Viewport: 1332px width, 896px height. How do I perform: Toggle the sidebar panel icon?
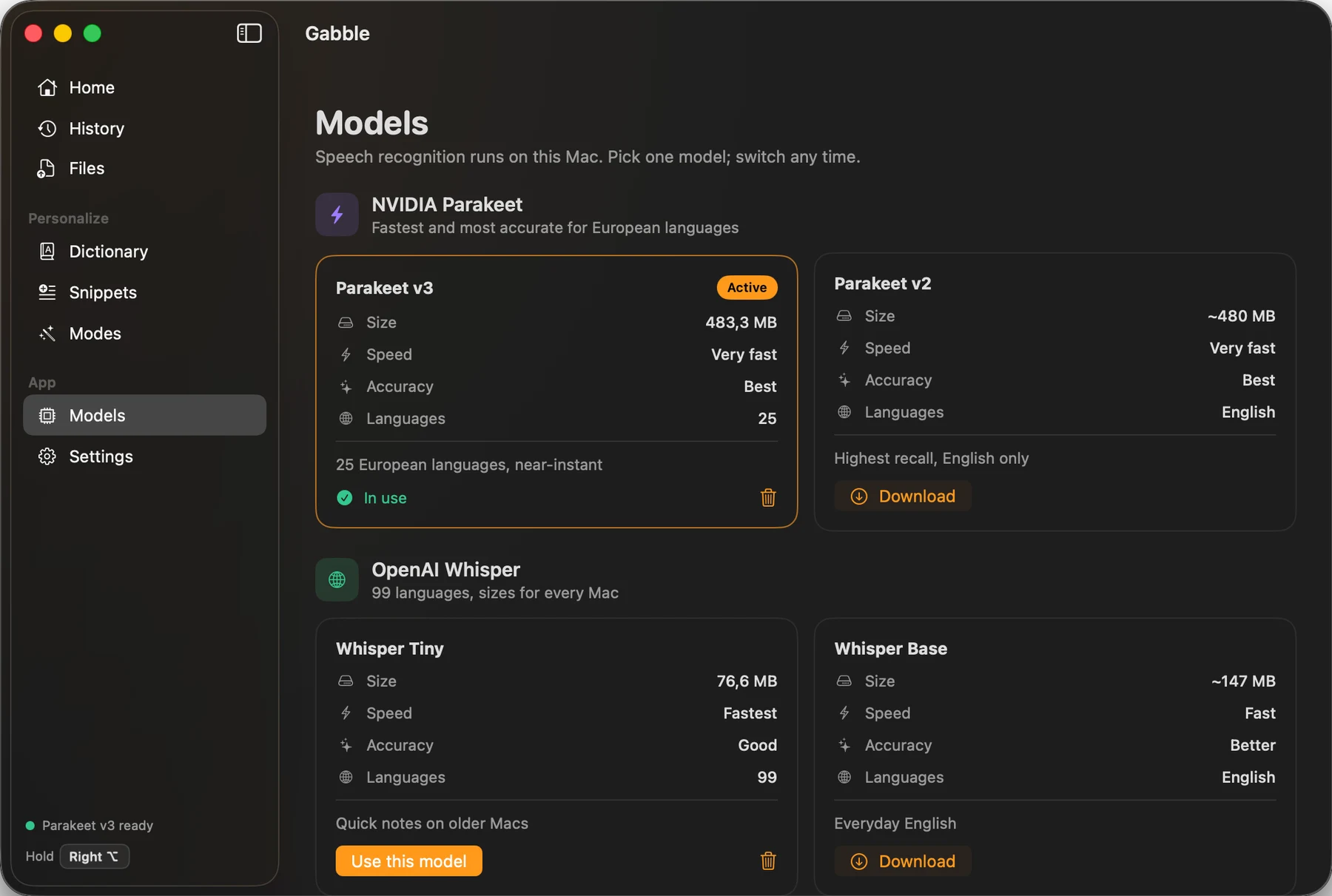[x=249, y=33]
